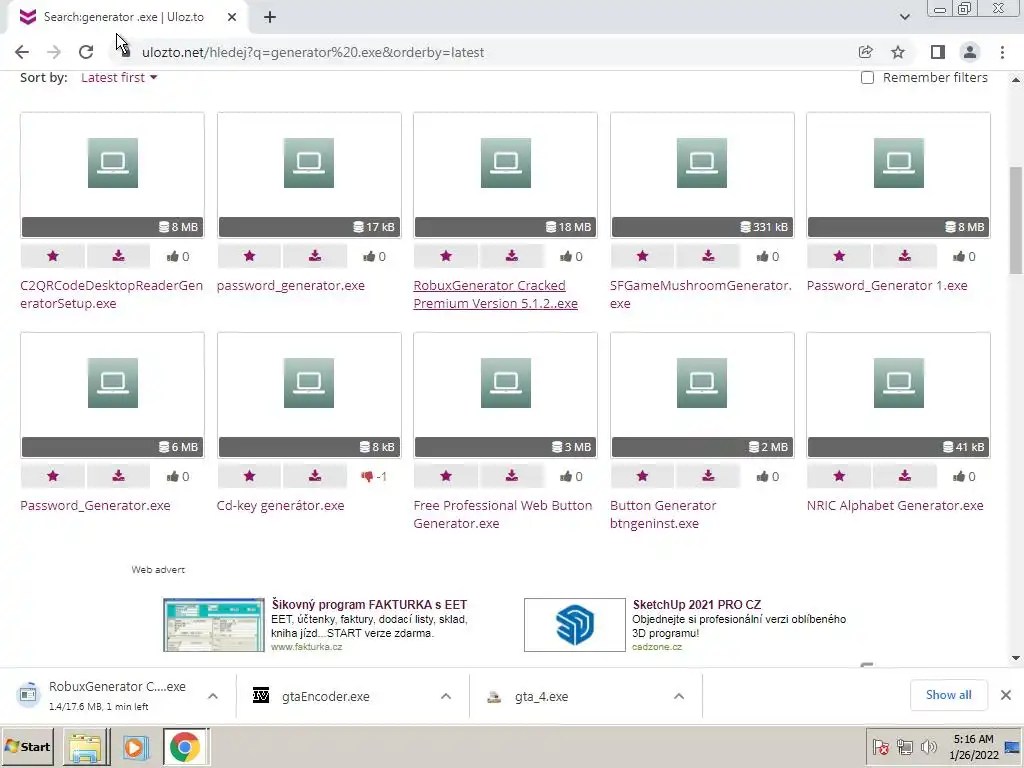Download C2QRCodeDesktopReaderGeneratorSetup.exe via download icon
The width and height of the screenshot is (1024, 768).
pos(118,256)
